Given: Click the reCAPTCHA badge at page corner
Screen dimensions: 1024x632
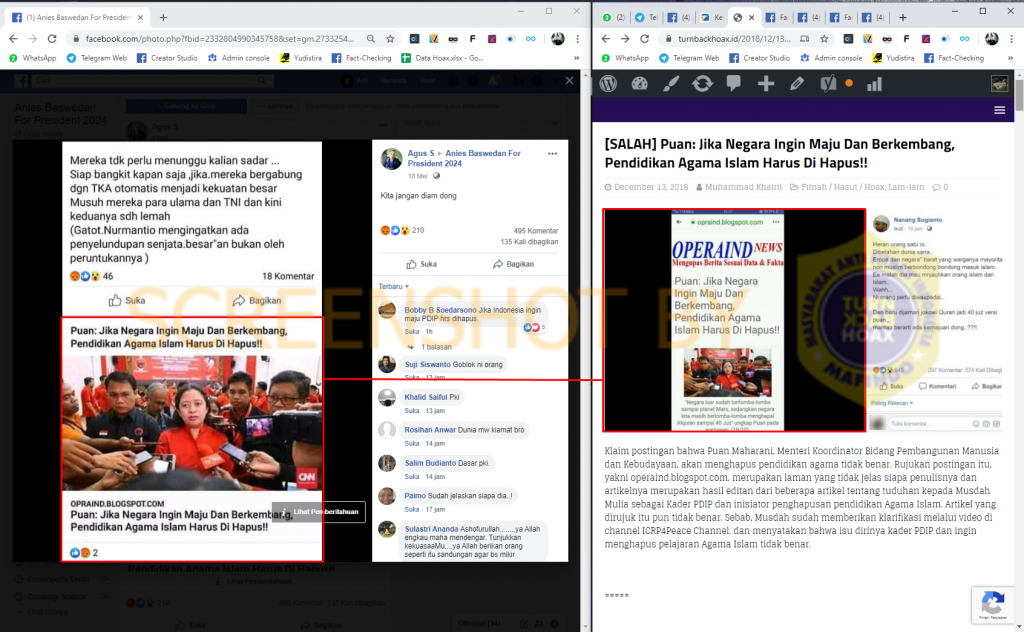Looking at the screenshot, I should pos(993,604).
